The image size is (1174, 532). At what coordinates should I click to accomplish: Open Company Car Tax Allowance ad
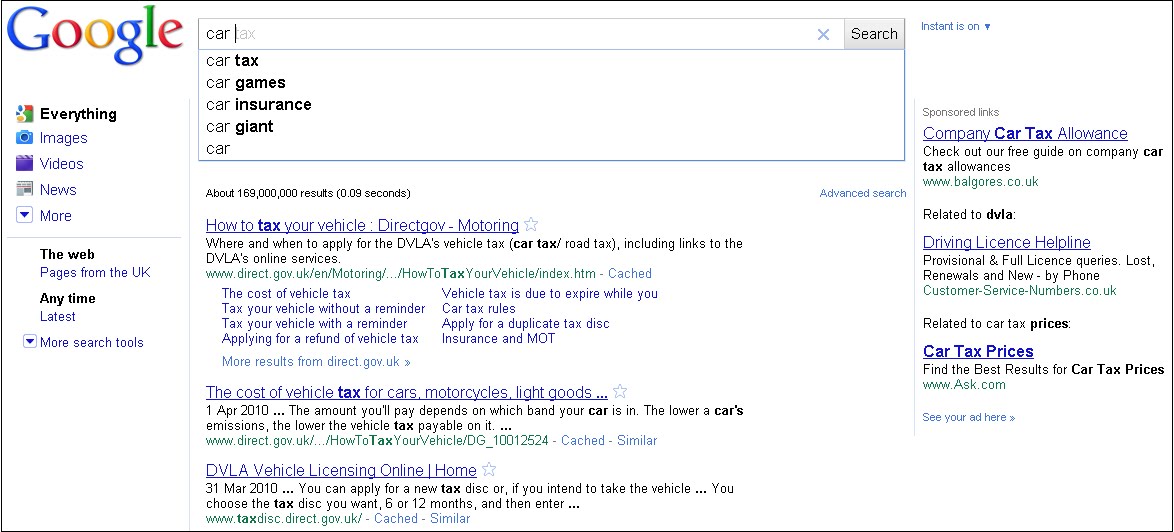pyautogui.click(x=1025, y=133)
